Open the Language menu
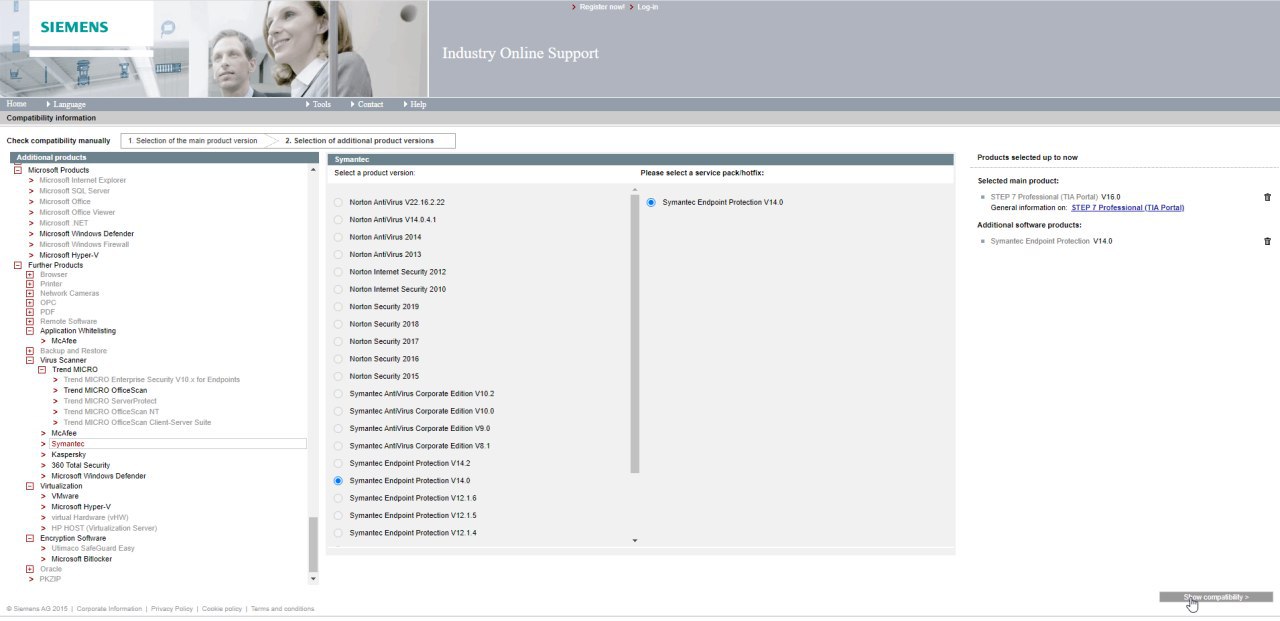 69,104
